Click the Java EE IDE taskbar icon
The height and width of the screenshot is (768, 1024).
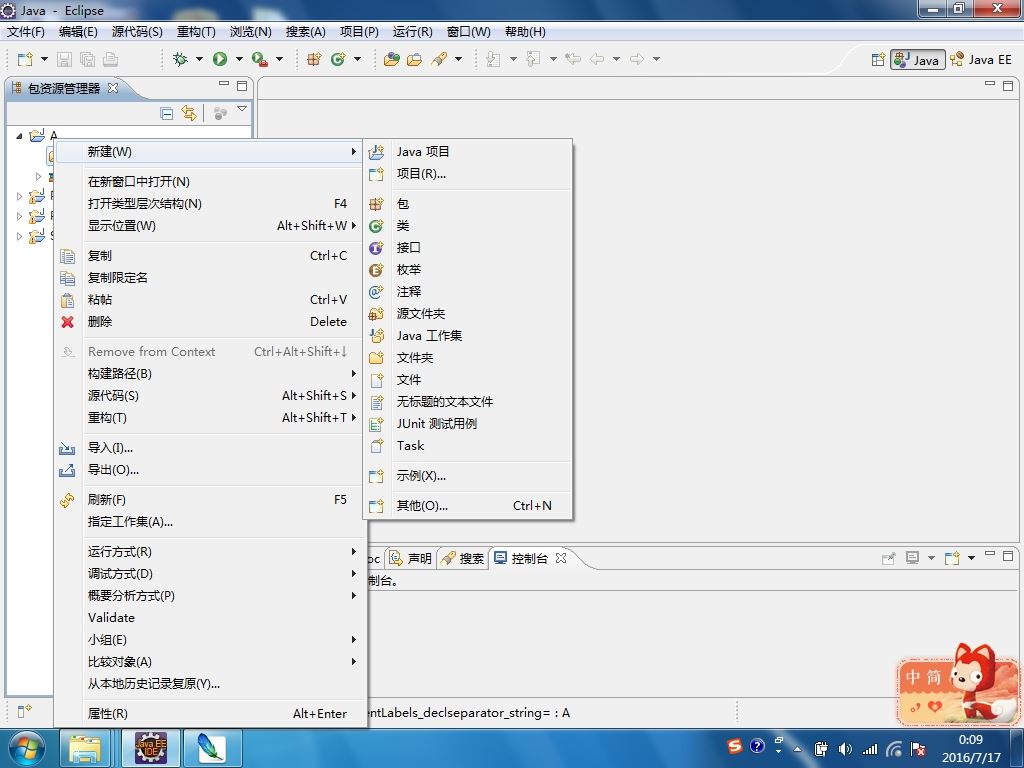tap(151, 748)
